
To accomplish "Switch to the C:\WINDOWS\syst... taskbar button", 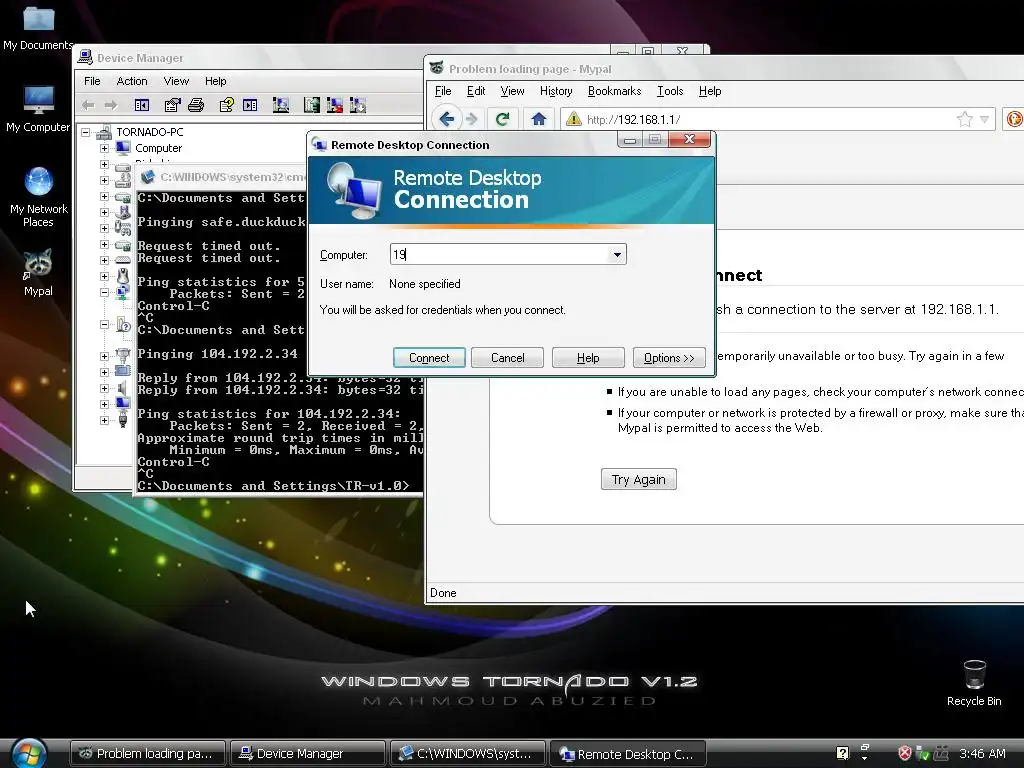I will pos(468,753).
